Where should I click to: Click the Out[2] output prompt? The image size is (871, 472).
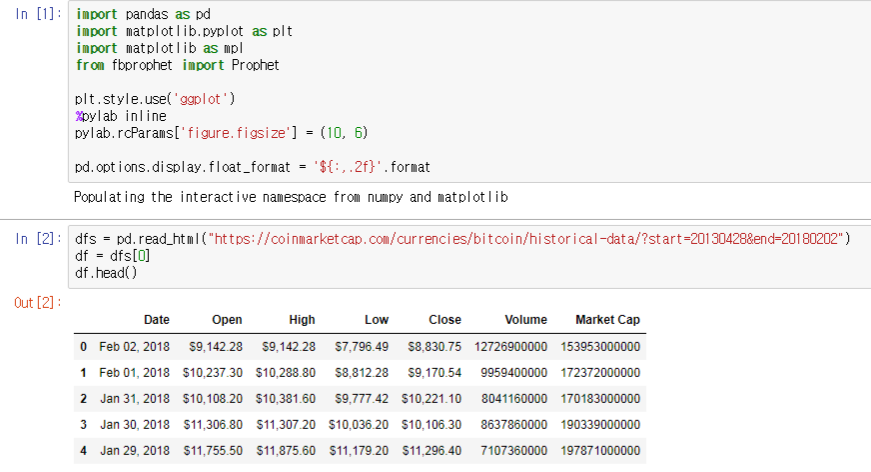click(39, 303)
